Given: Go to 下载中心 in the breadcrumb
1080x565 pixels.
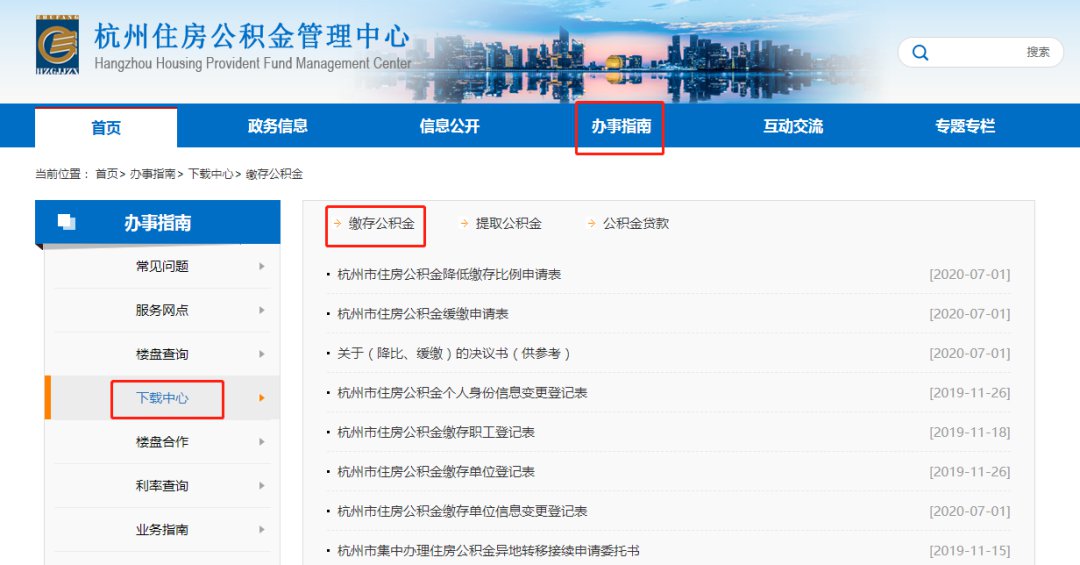Looking at the screenshot, I should pos(211,174).
